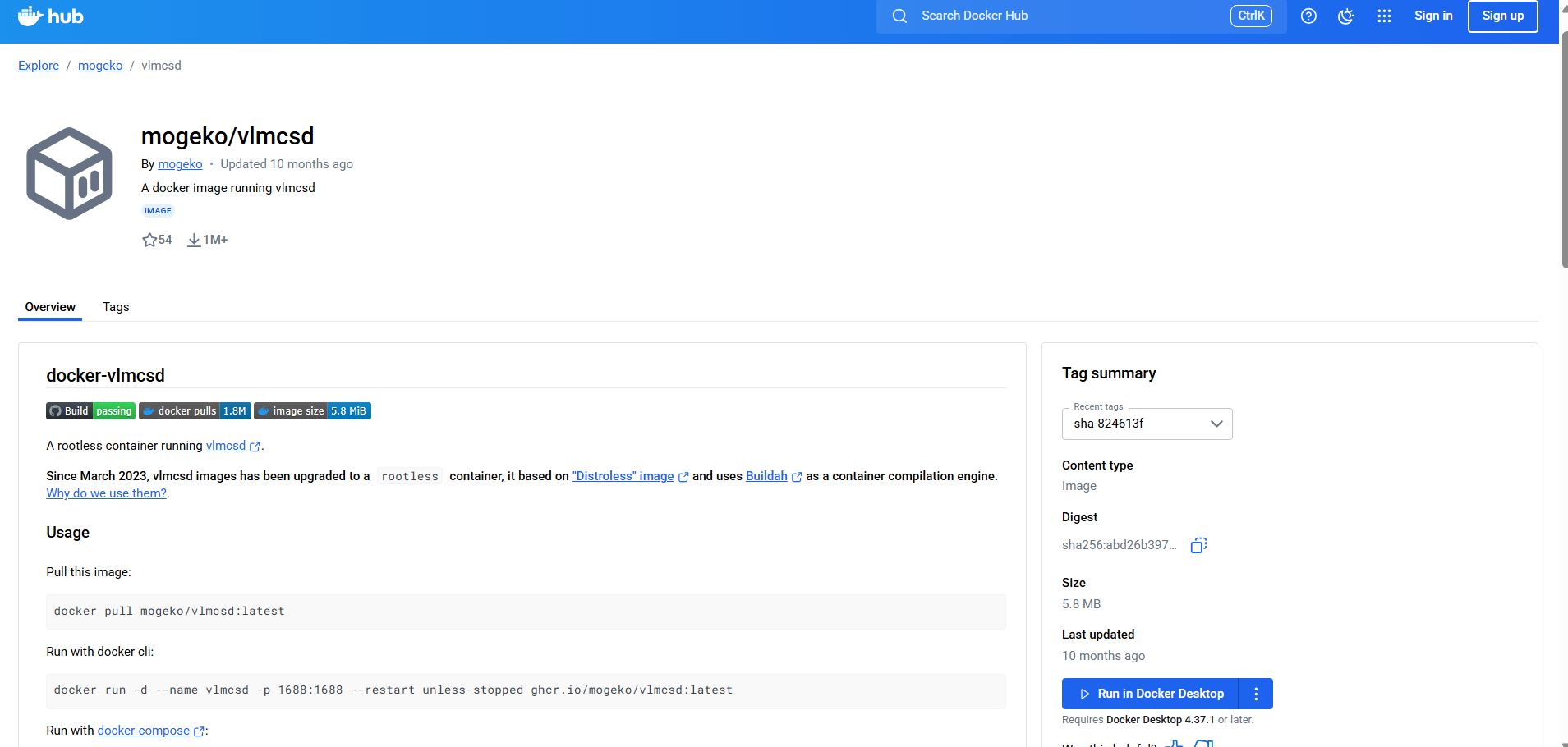Viewport: 1568px width, 747px height.
Task: Click the Why do we use them? link
Action: (x=107, y=493)
